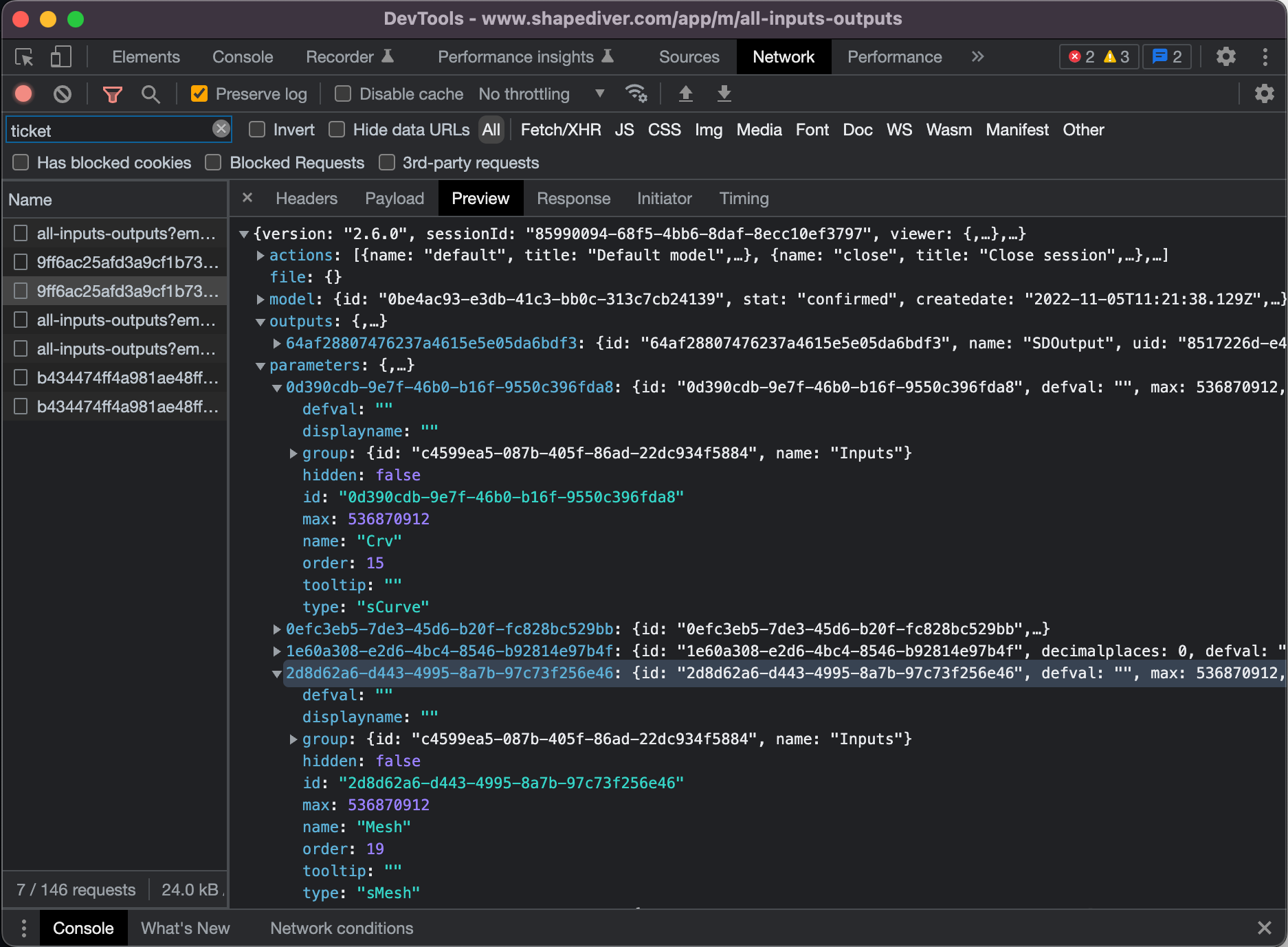Collapse the parameters object node
Image resolution: width=1288 pixels, height=947 pixels.
pos(260,366)
